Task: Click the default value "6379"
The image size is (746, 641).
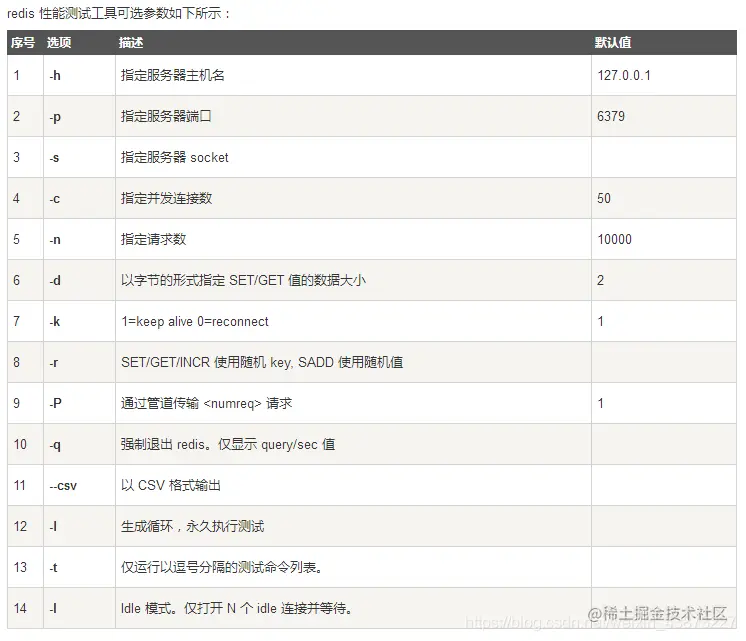Action: [611, 116]
